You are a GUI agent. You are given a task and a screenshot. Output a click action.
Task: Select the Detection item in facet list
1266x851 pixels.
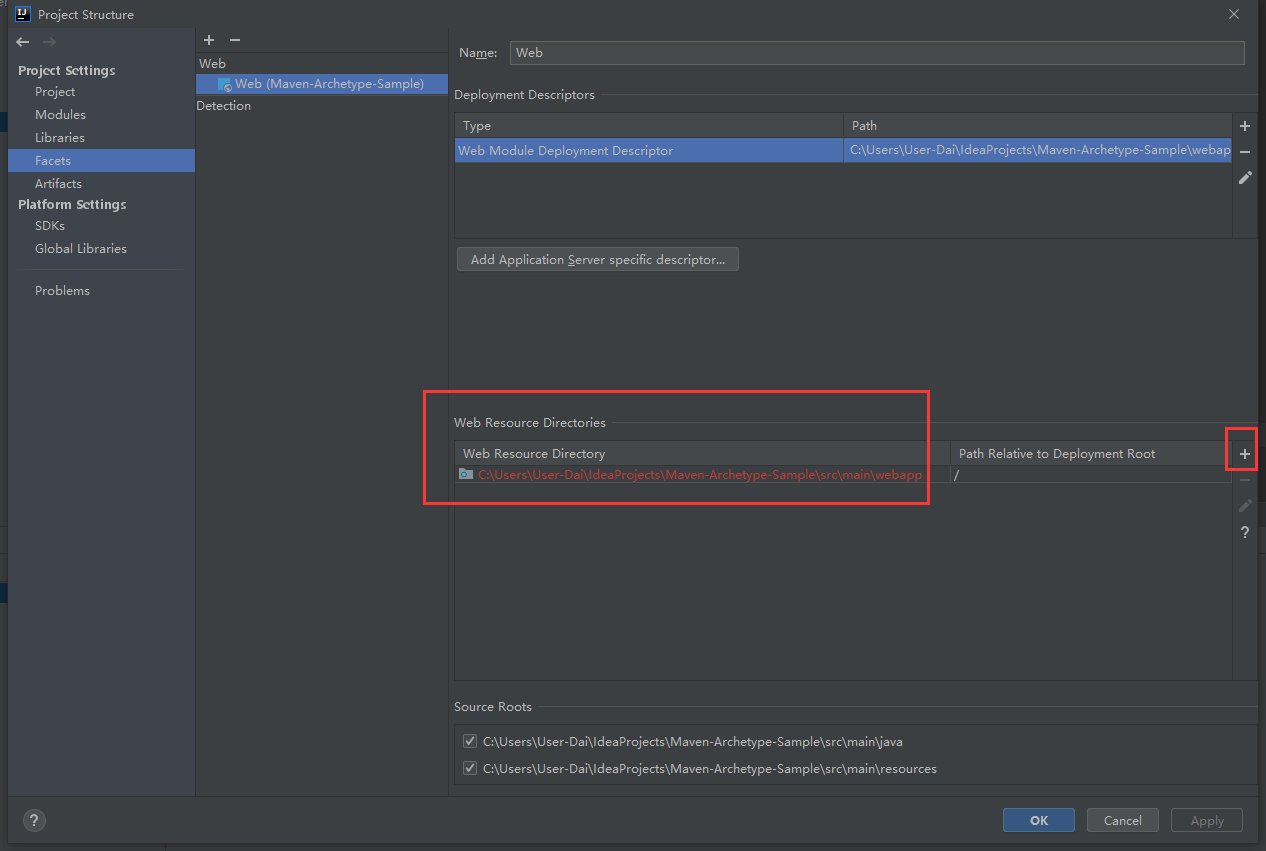pyautogui.click(x=224, y=106)
